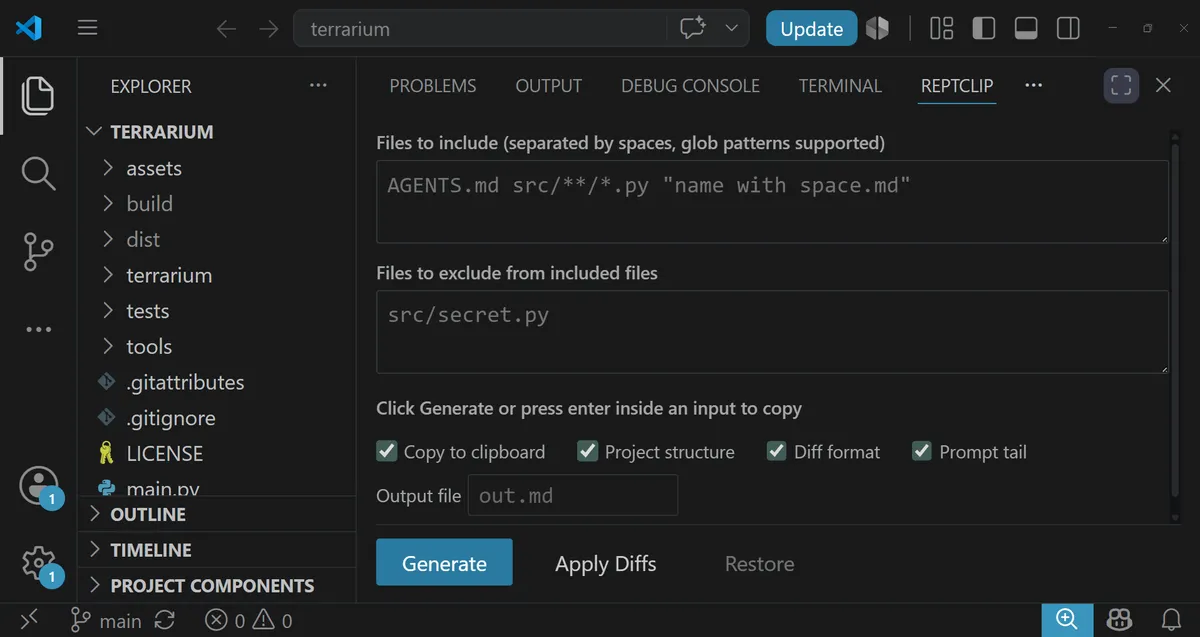Click the Generate button
Viewport: 1200px width, 637px height.
tap(444, 563)
